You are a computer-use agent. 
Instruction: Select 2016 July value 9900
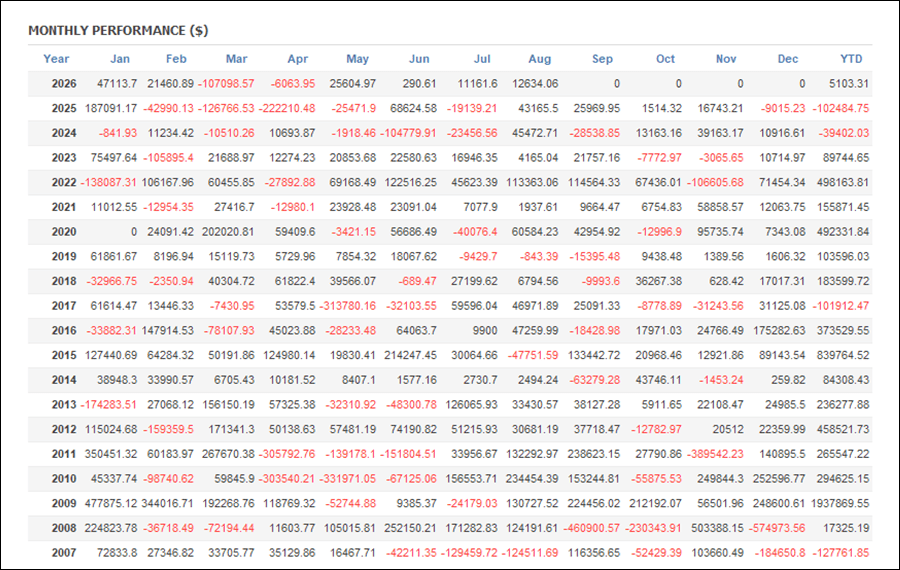click(485, 331)
